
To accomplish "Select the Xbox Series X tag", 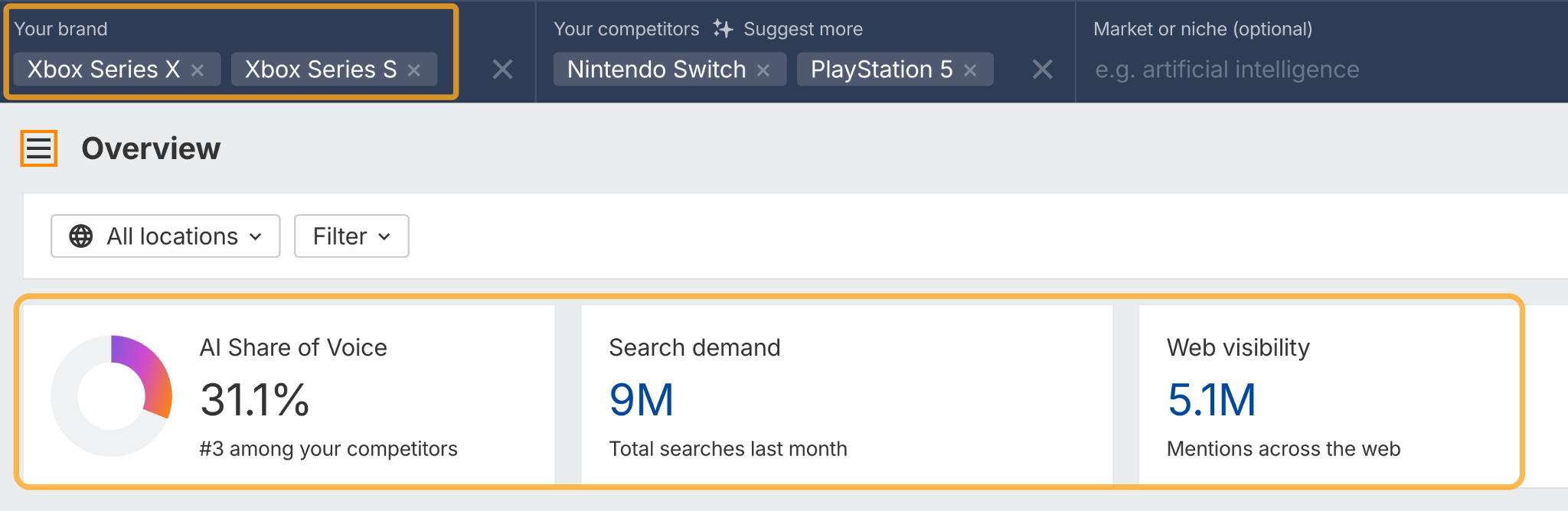I will coord(103,70).
